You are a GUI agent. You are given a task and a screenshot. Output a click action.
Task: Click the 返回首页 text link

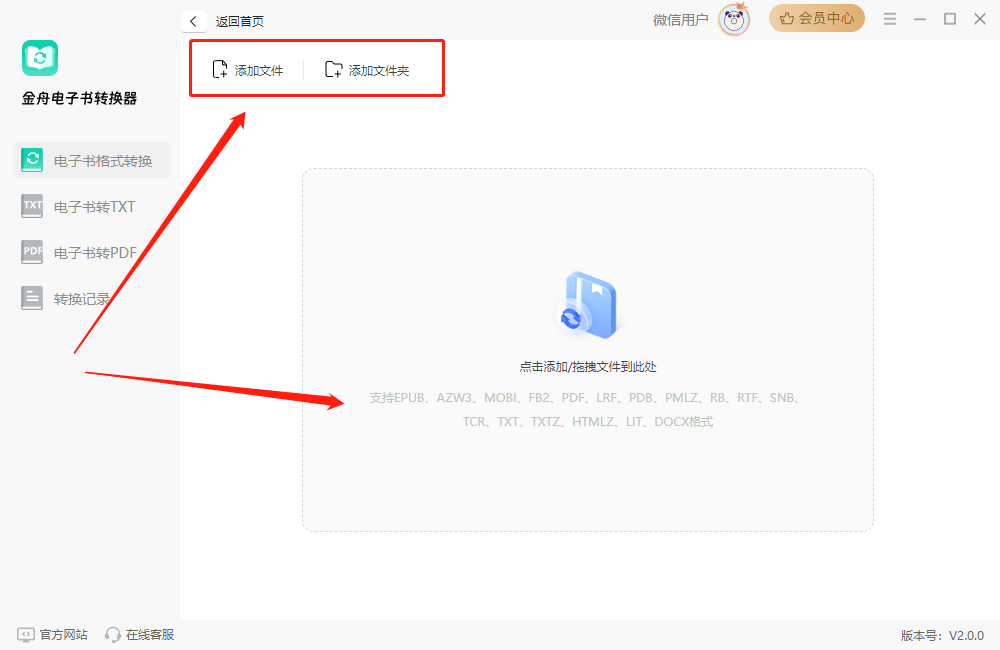tap(240, 21)
